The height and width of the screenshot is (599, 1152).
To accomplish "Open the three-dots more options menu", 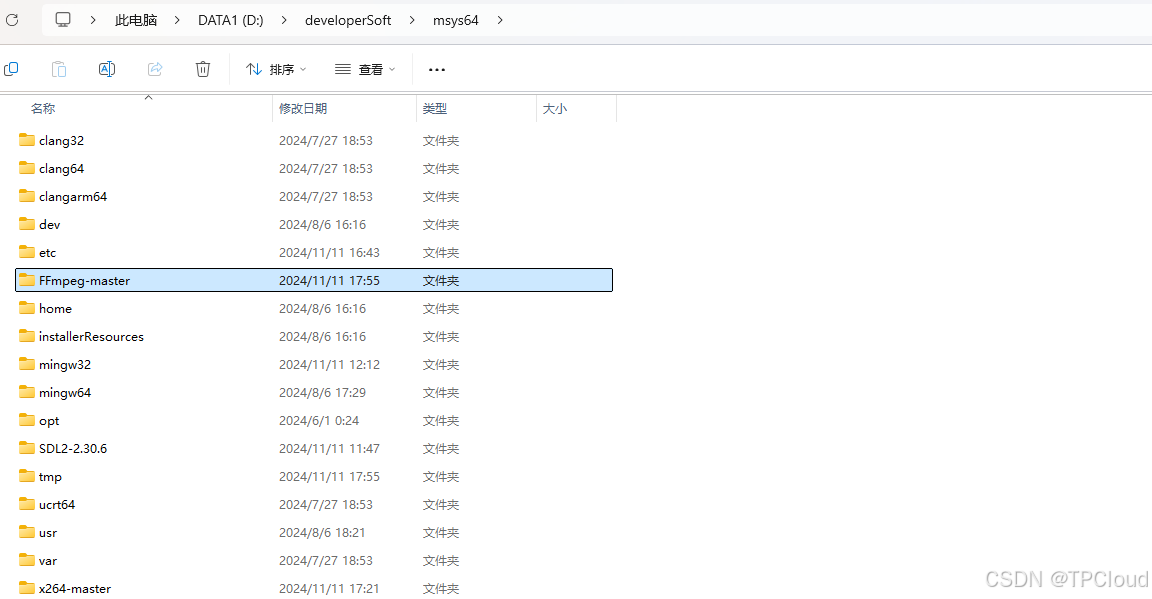I will point(437,70).
